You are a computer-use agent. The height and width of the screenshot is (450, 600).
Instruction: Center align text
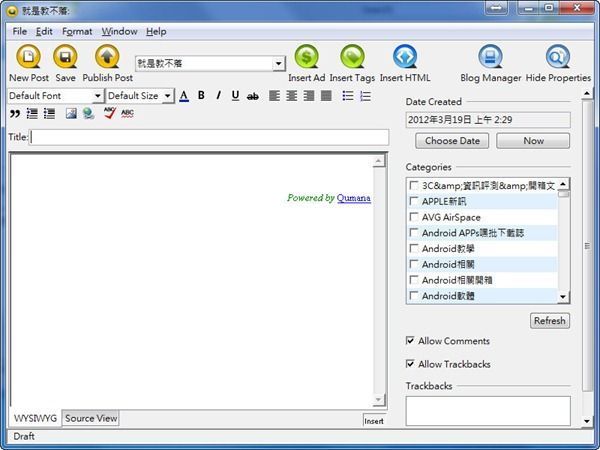[x=292, y=96]
